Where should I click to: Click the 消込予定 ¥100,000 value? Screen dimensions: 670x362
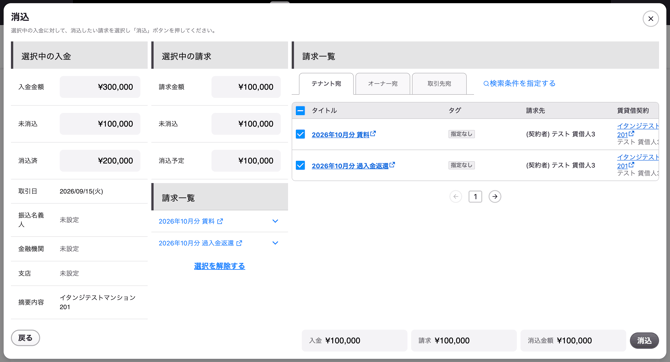click(246, 161)
